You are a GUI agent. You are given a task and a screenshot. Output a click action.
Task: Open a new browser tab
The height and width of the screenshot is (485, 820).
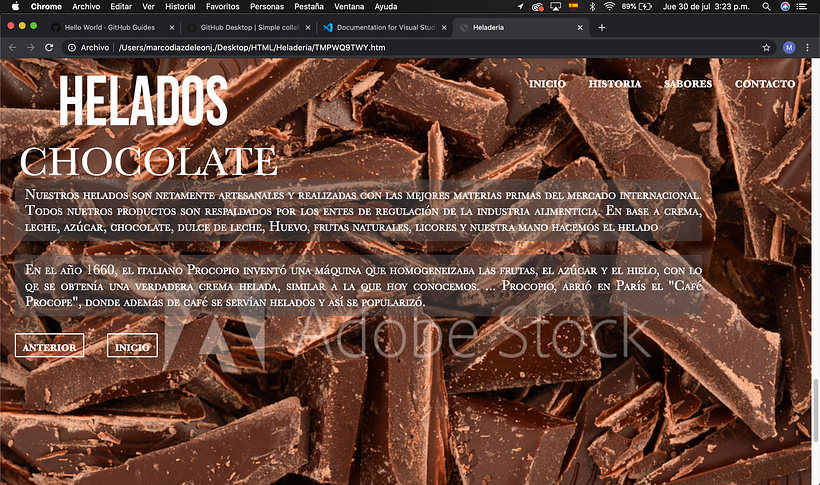[601, 27]
